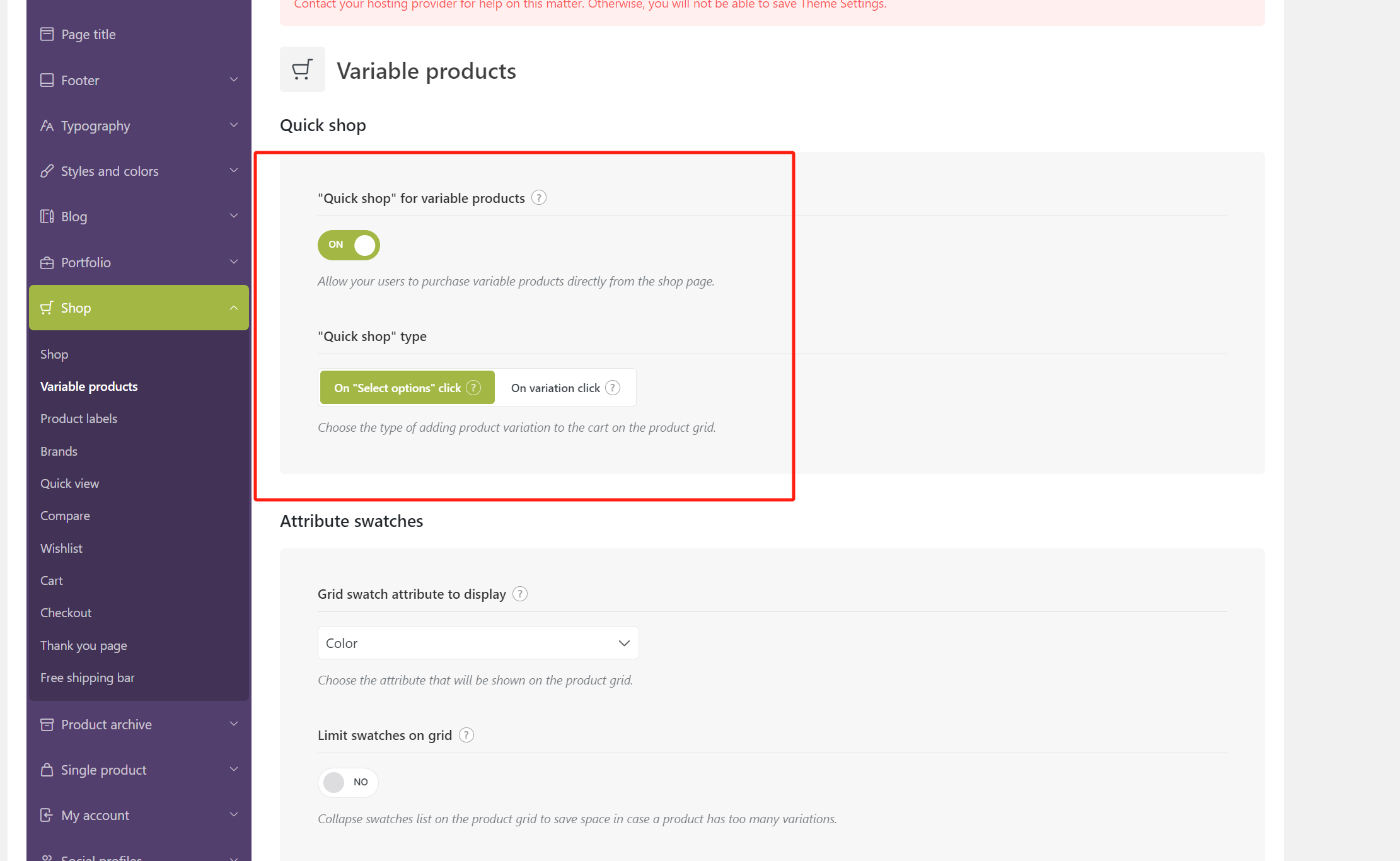This screenshot has height=861, width=1400.
Task: Choose the On "Select options" click button
Action: click(398, 388)
